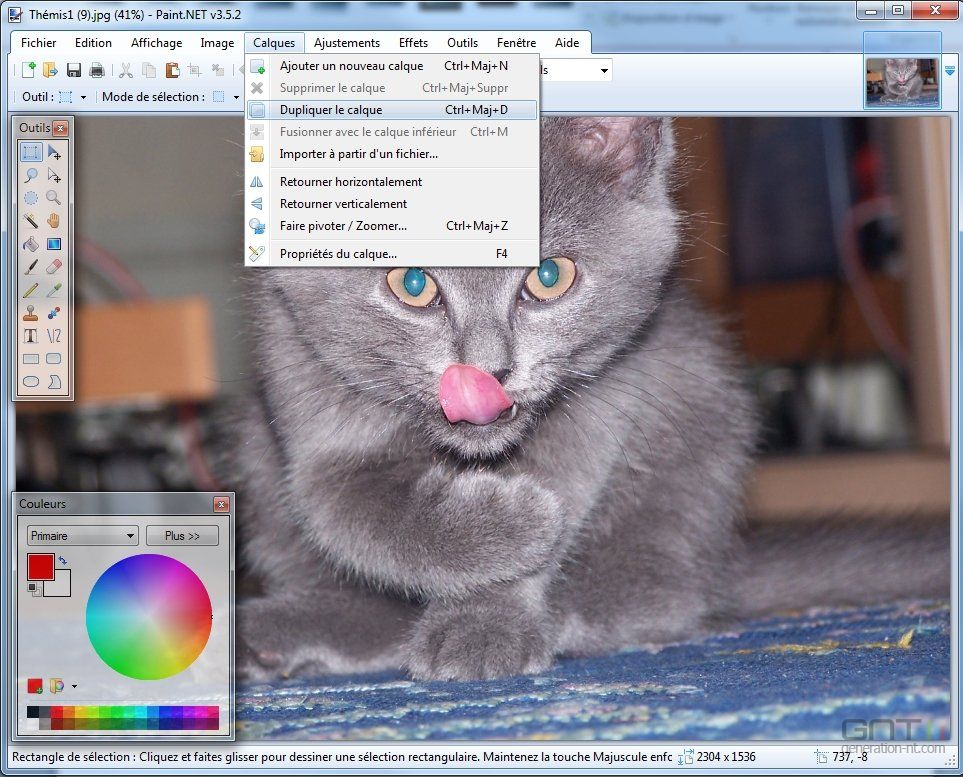Image resolution: width=963 pixels, height=777 pixels.
Task: Click the Save icon in toolbar
Action: coord(74,70)
